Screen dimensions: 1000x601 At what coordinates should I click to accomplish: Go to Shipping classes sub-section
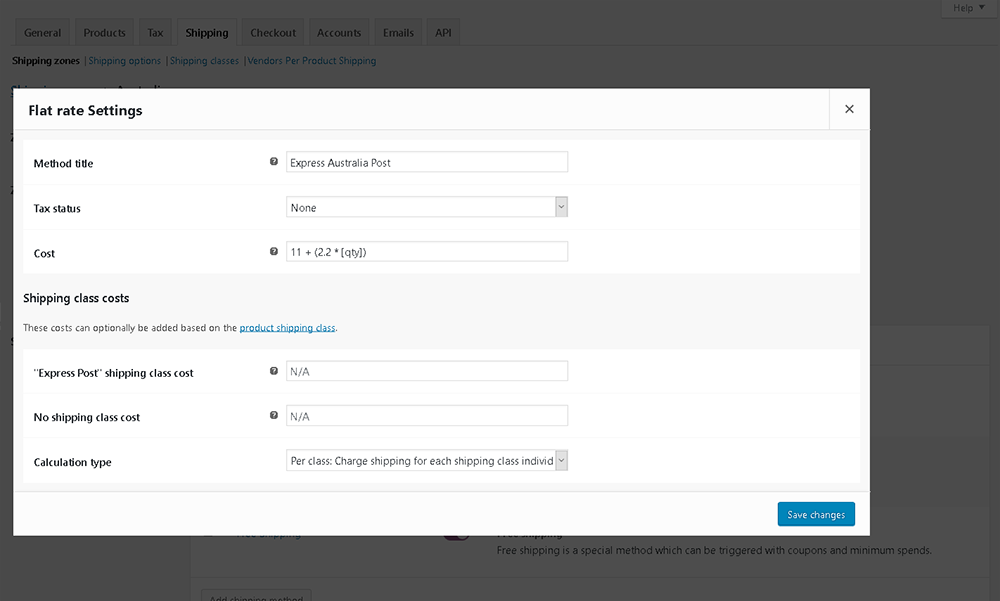coord(204,61)
